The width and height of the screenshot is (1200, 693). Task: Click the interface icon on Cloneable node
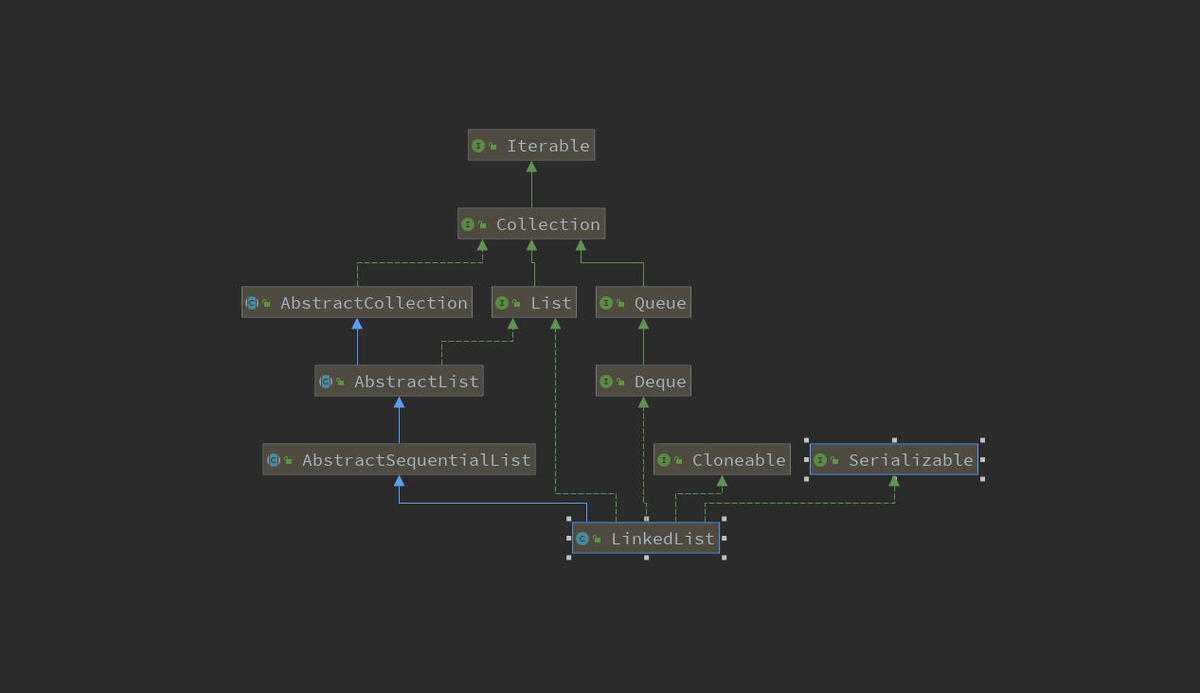[x=664, y=461]
